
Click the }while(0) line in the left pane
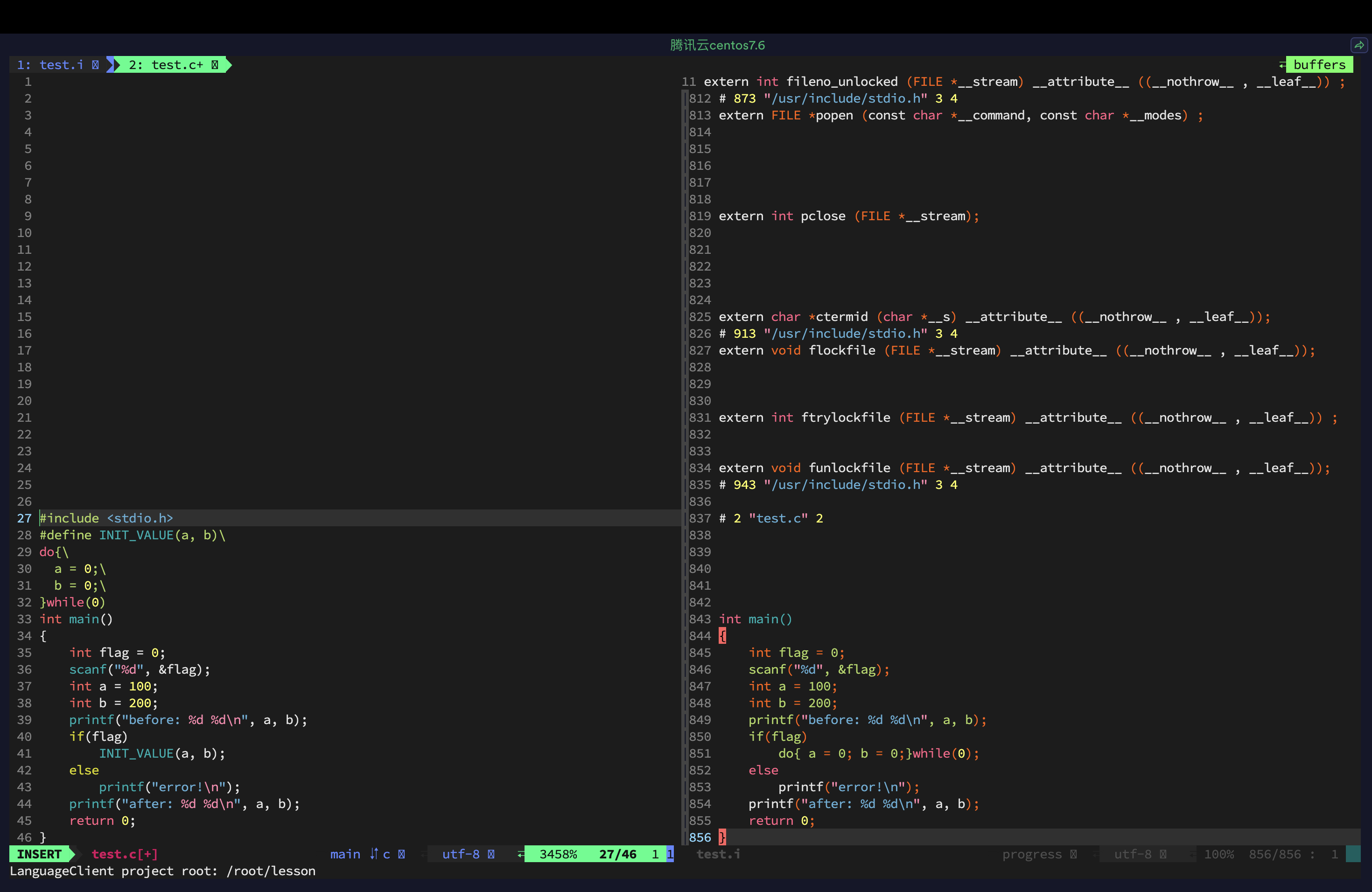72,602
